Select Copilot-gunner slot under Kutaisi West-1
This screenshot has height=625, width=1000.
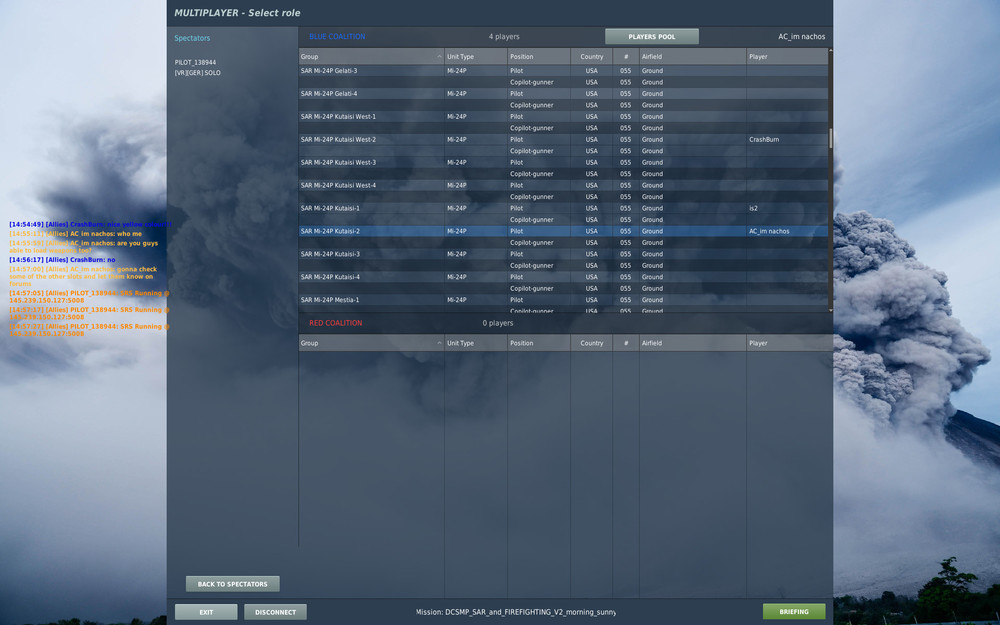click(x=563, y=128)
